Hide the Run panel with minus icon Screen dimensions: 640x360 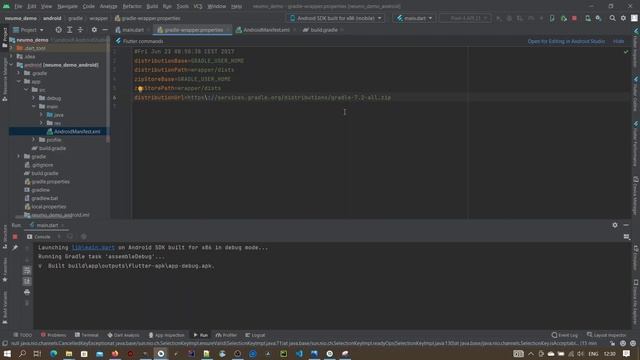(x=626, y=225)
